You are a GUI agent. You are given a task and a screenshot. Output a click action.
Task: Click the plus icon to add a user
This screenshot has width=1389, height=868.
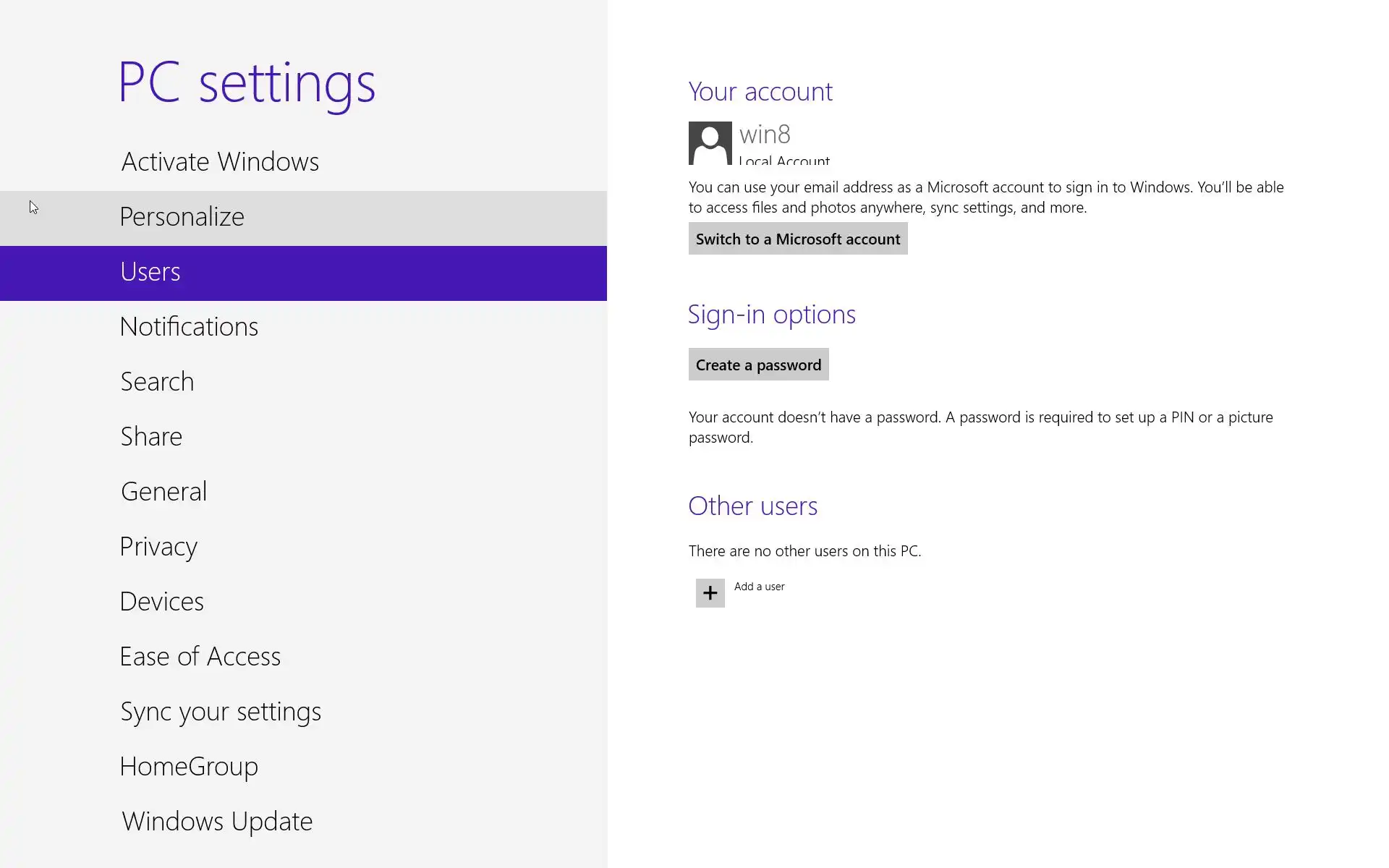(710, 593)
